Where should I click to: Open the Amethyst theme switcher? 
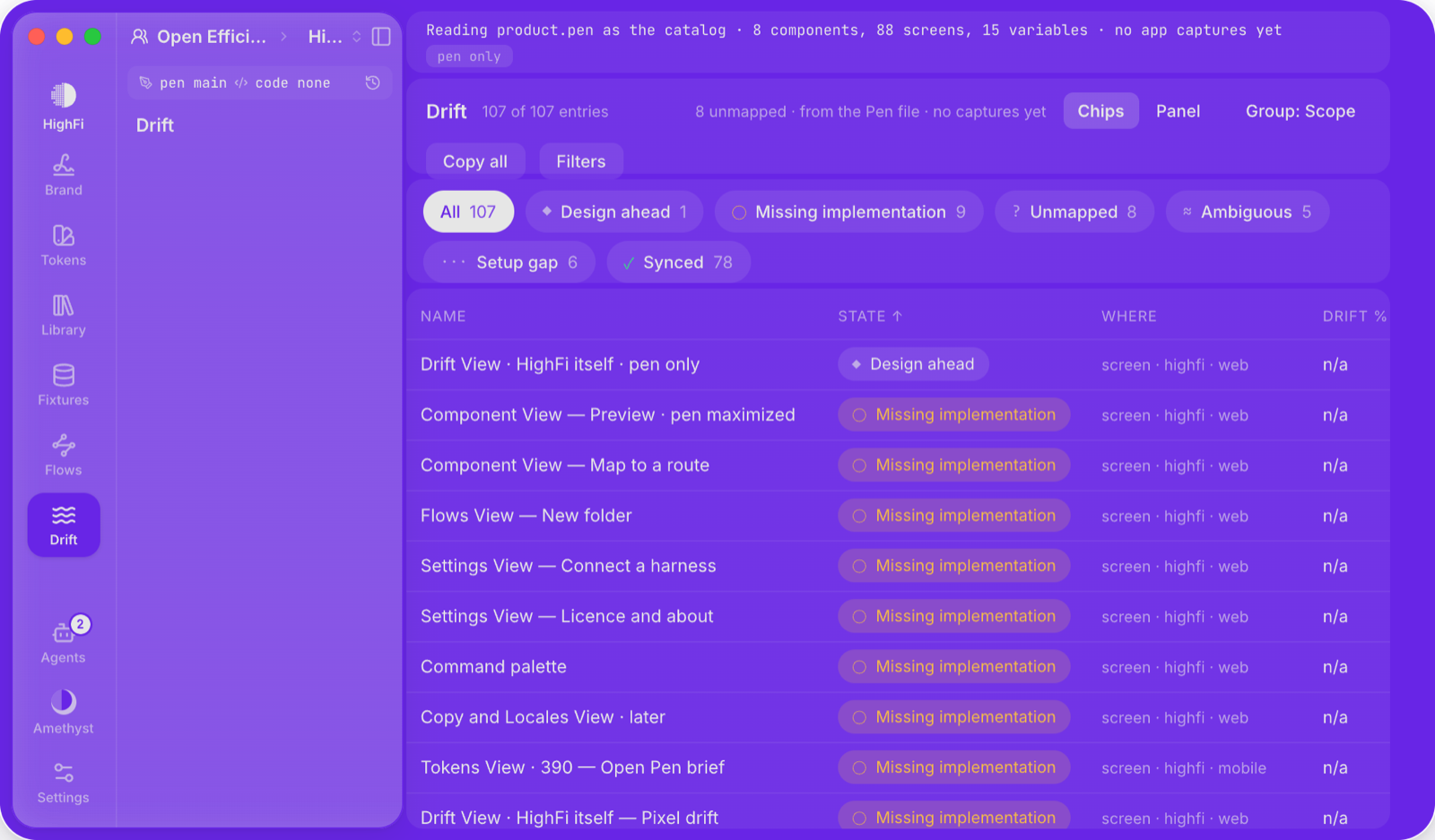63,713
